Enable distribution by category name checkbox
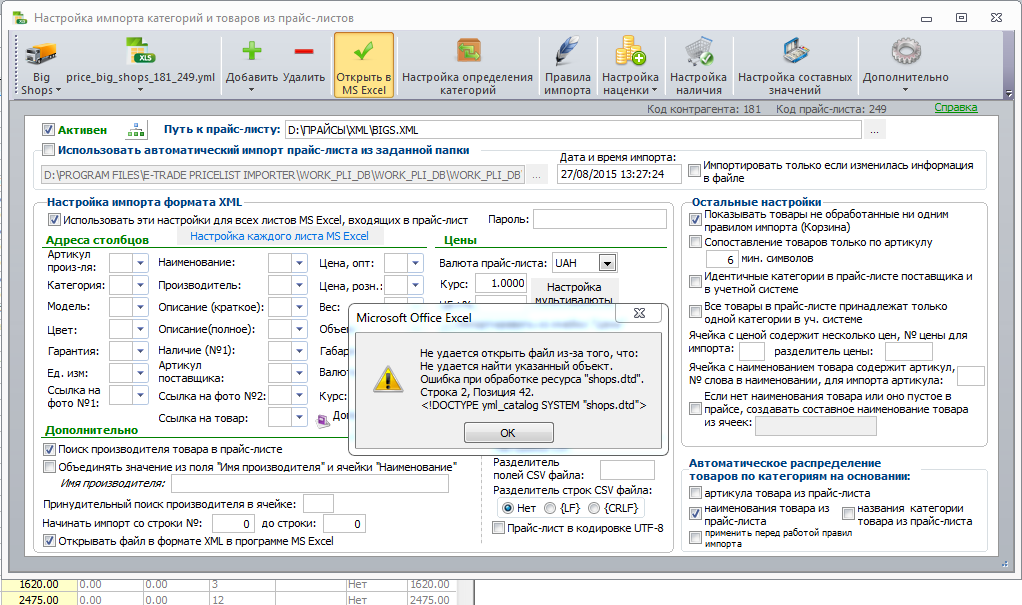 pyautogui.click(x=848, y=514)
